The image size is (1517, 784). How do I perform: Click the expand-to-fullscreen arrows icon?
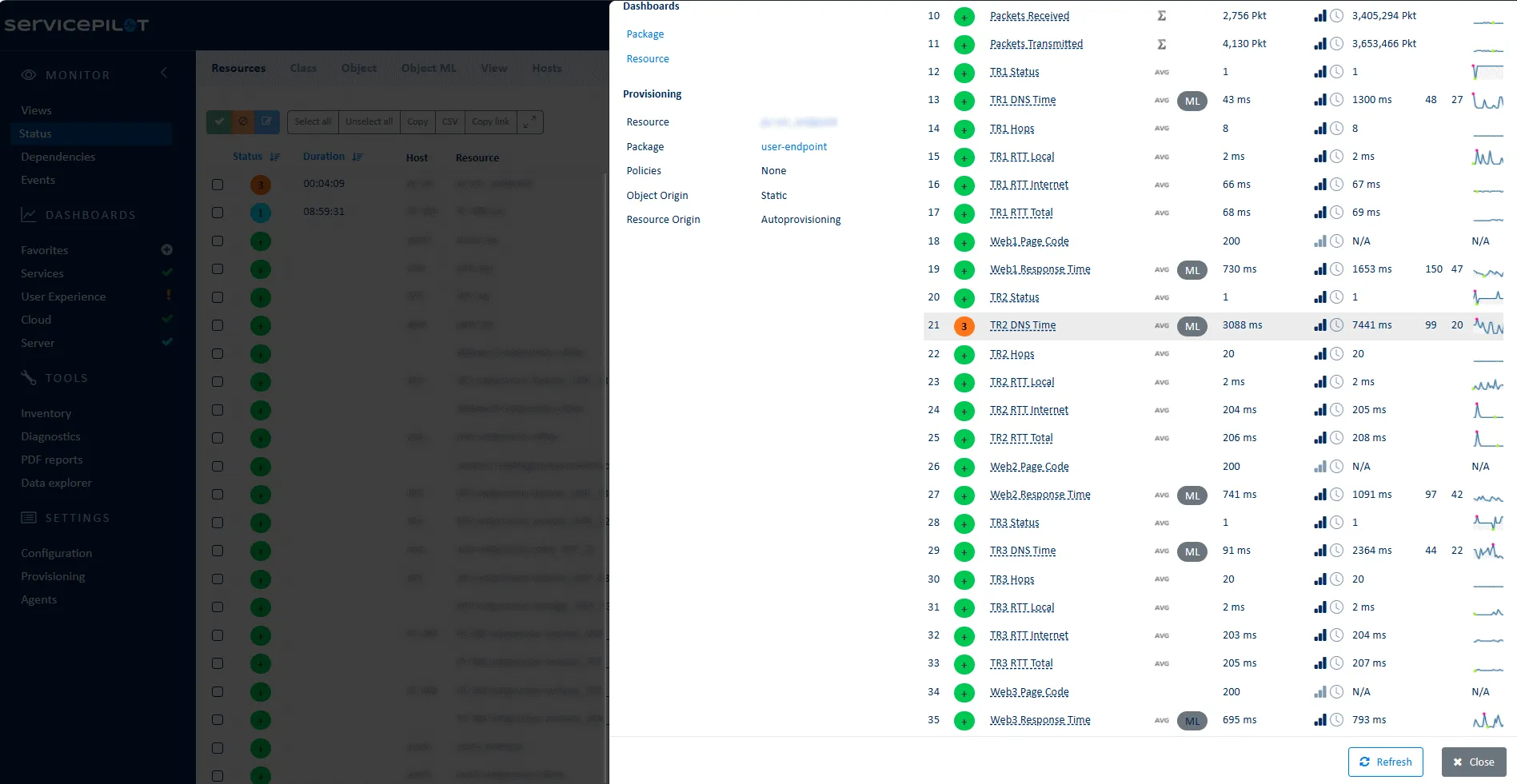click(529, 122)
